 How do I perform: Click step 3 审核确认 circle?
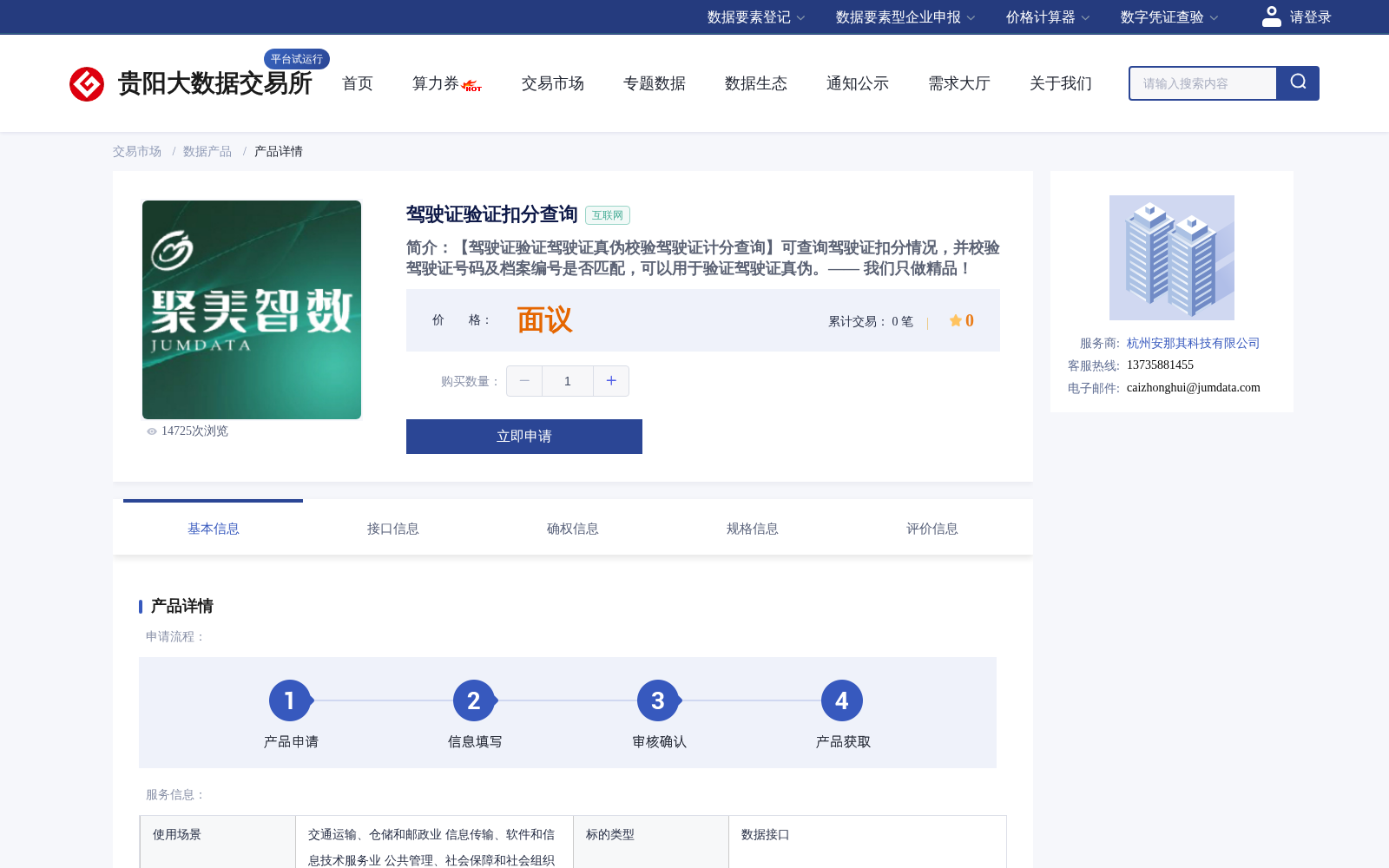[x=658, y=700]
